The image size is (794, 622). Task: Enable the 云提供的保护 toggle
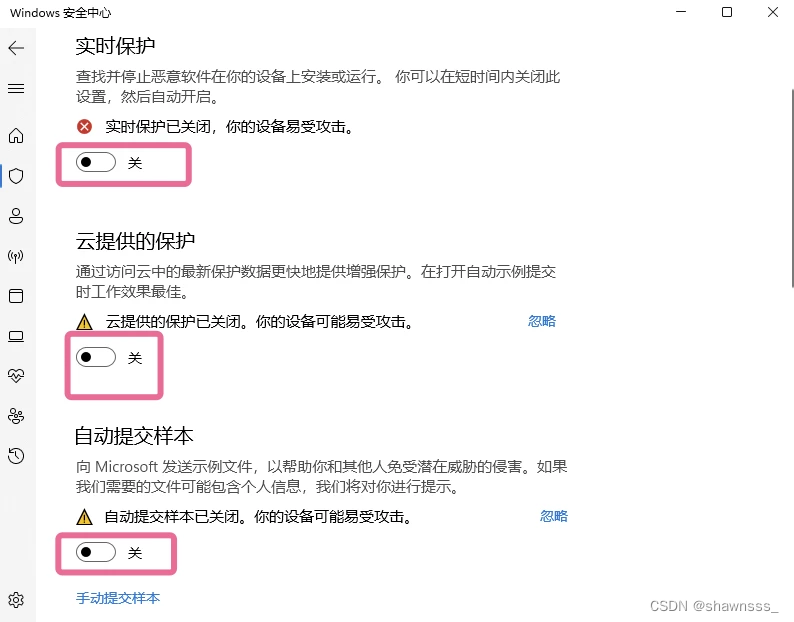click(96, 357)
